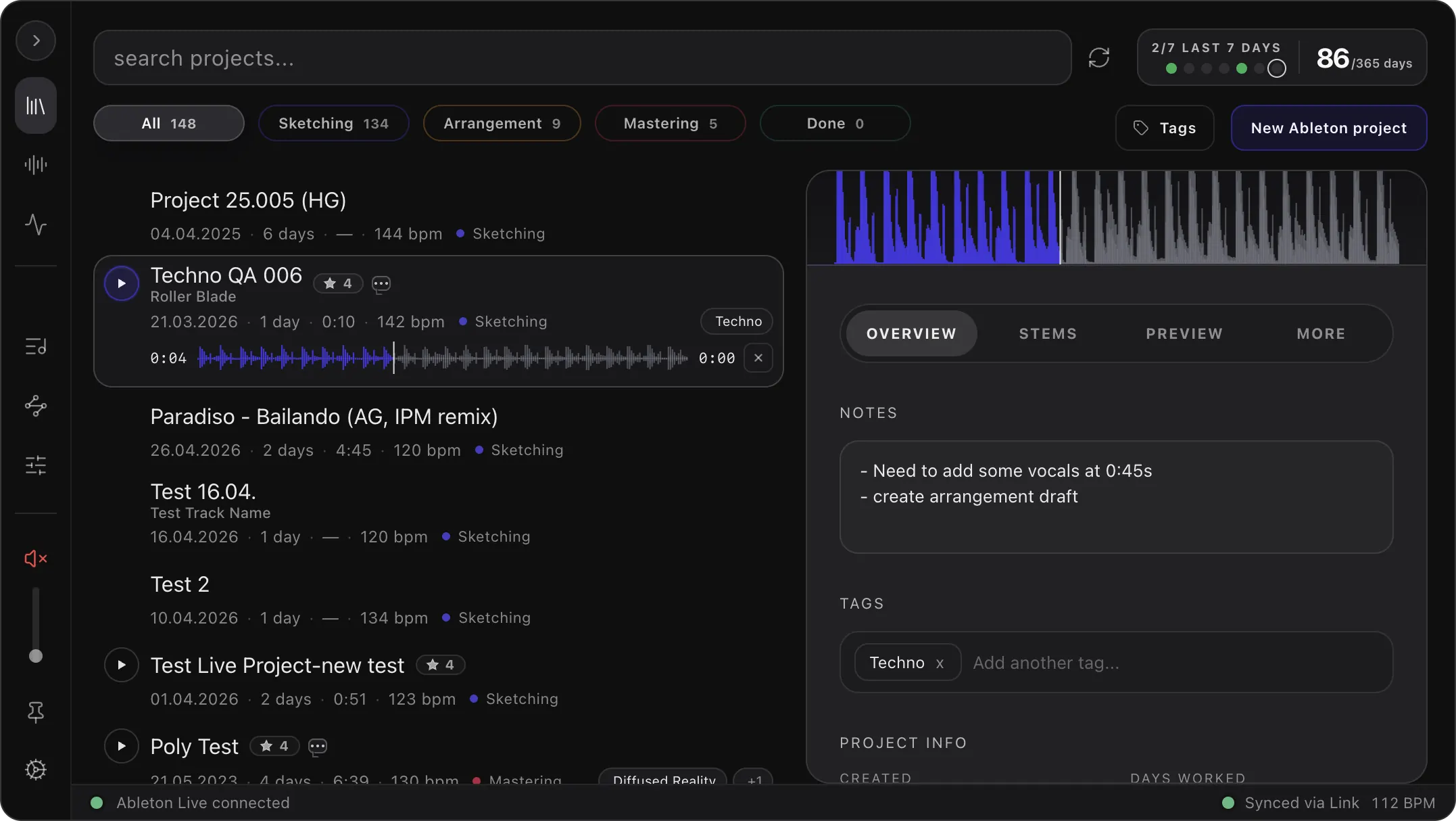This screenshot has height=821, width=1456.
Task: Adjust the sidebar volume slider knob
Action: (36, 656)
